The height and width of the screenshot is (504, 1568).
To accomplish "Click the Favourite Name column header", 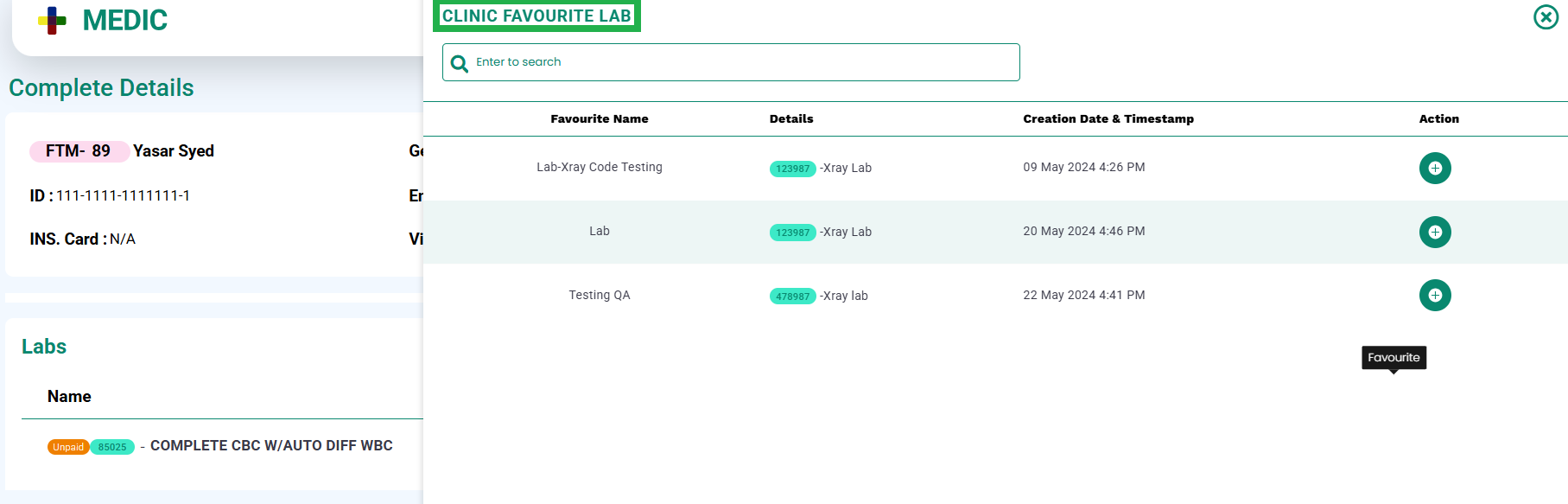I will [600, 119].
